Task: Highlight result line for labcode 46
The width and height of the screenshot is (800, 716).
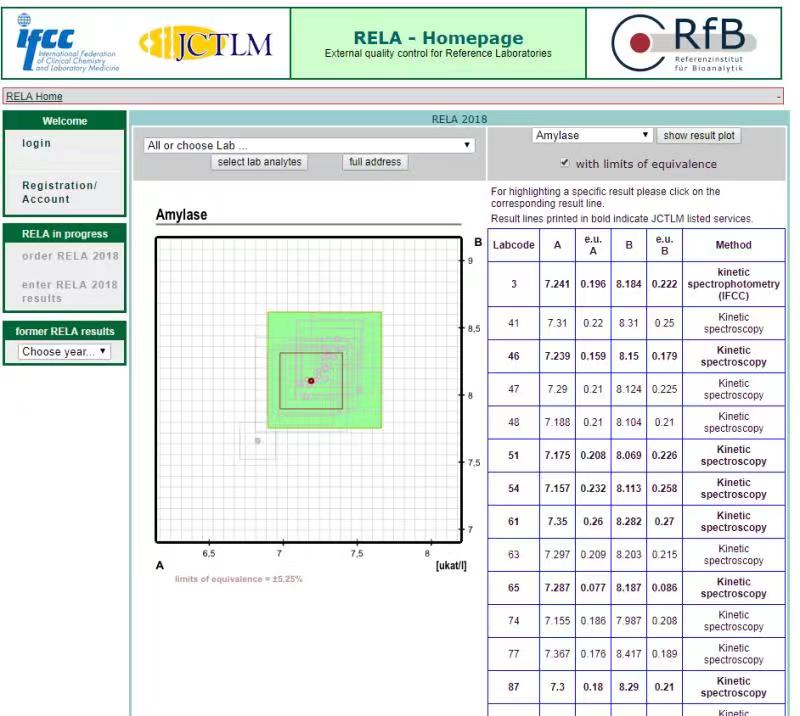Action: coord(636,356)
